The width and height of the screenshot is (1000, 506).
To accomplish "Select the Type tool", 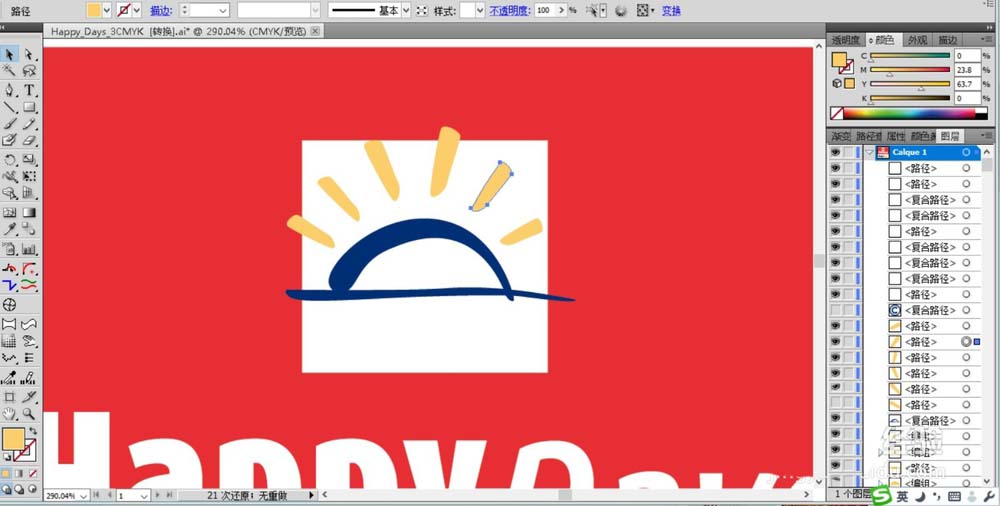I will click(x=29, y=91).
